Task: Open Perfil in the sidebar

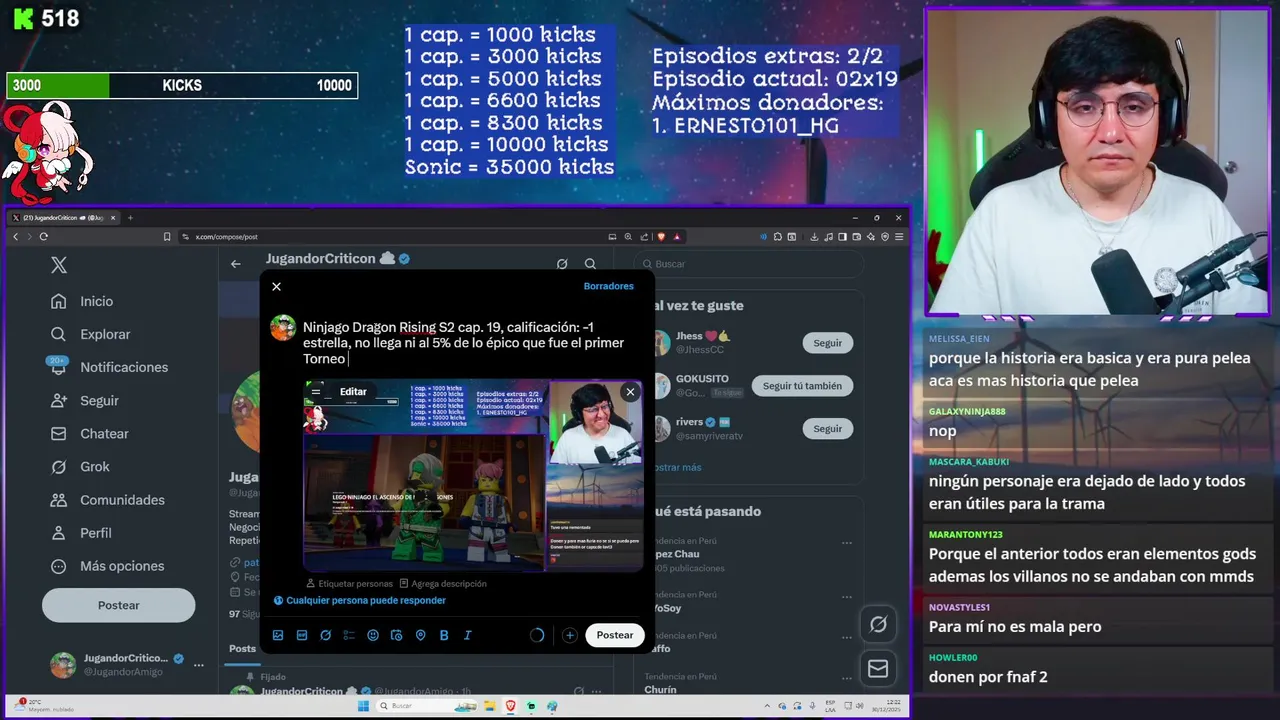Action: point(83,532)
